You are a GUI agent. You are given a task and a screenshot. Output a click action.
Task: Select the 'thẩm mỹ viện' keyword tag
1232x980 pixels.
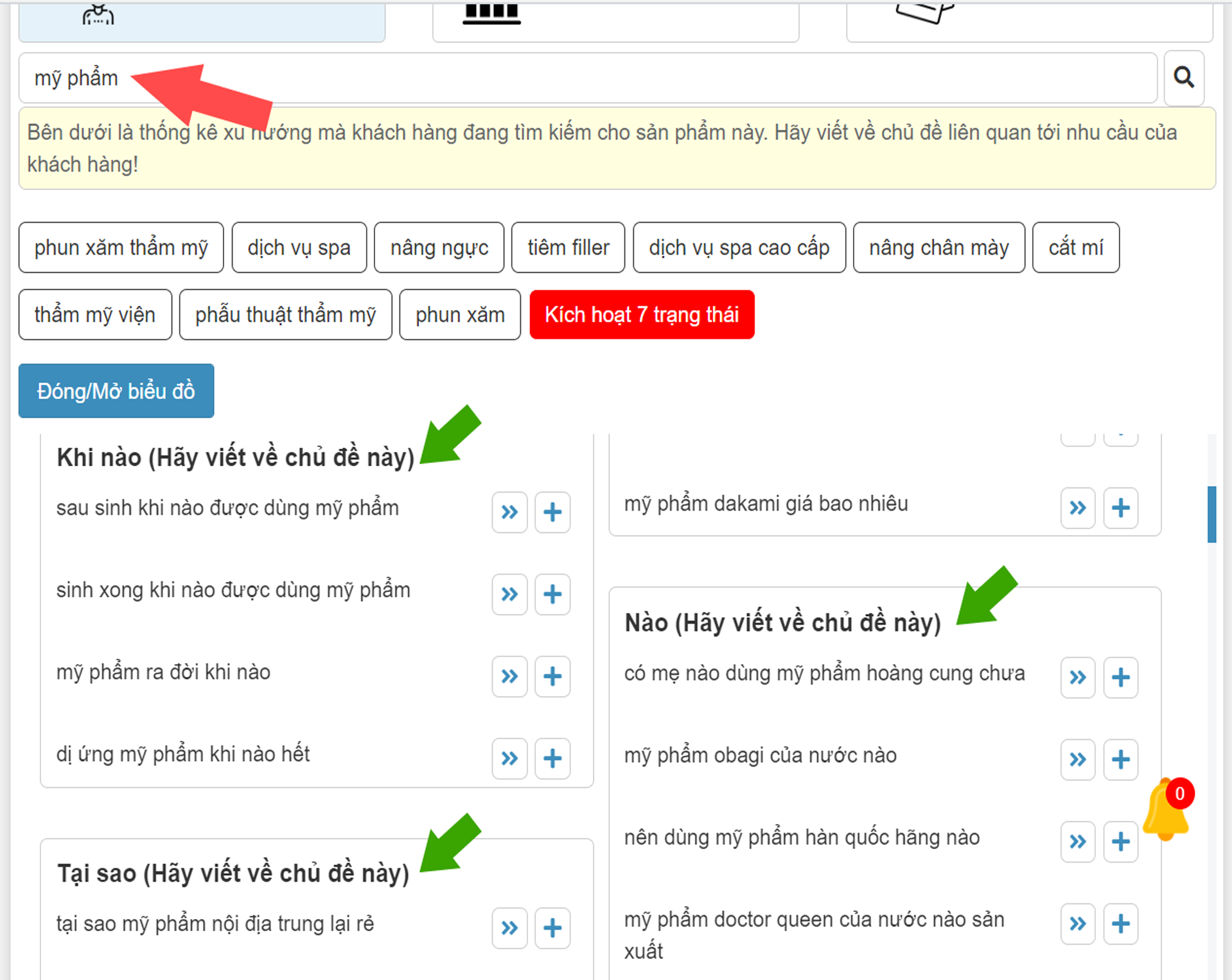pos(95,315)
